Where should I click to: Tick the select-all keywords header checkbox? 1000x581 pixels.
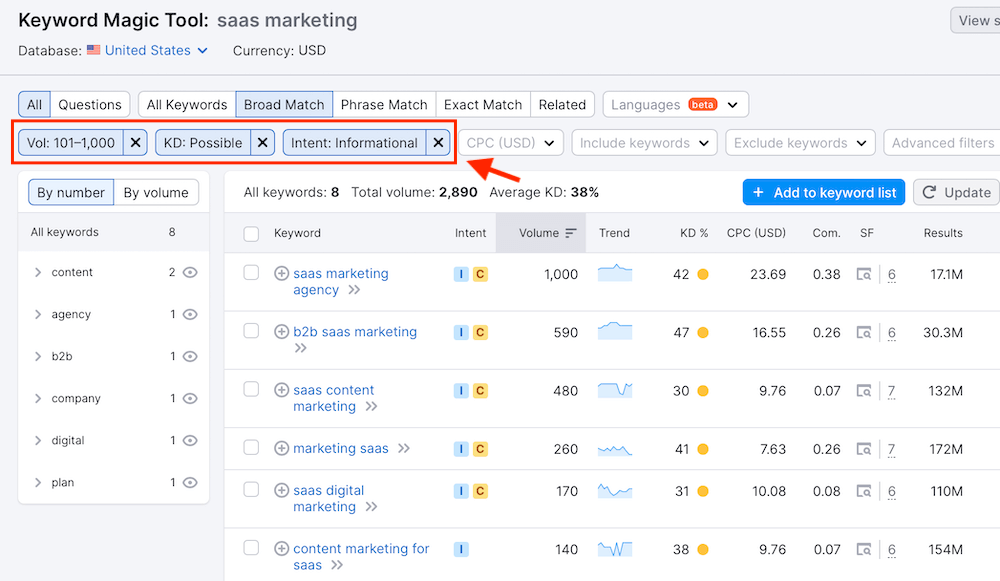tap(252, 234)
